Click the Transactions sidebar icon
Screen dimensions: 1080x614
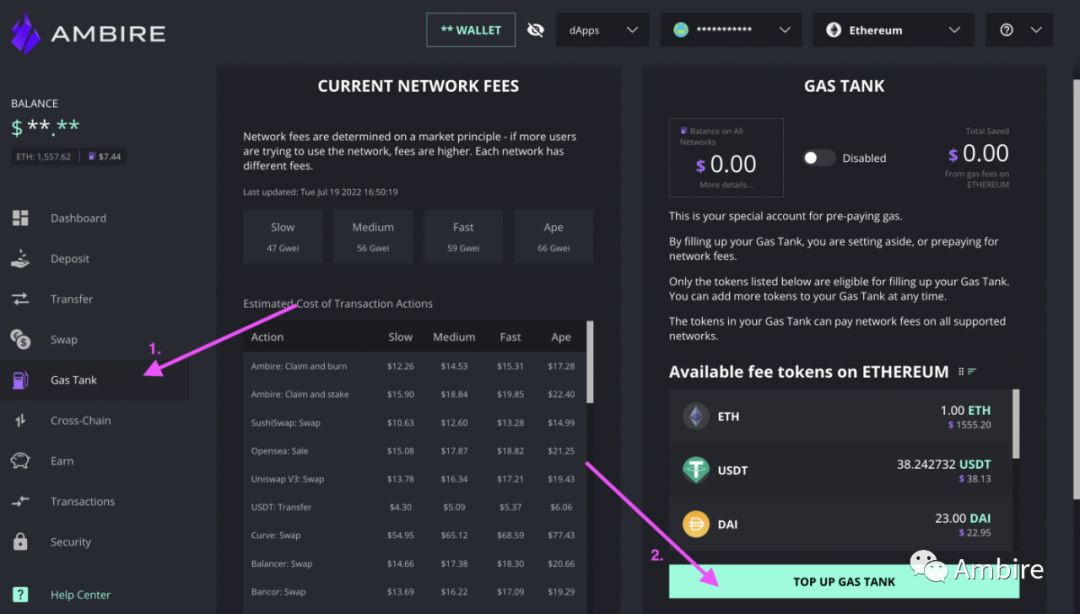[20, 501]
